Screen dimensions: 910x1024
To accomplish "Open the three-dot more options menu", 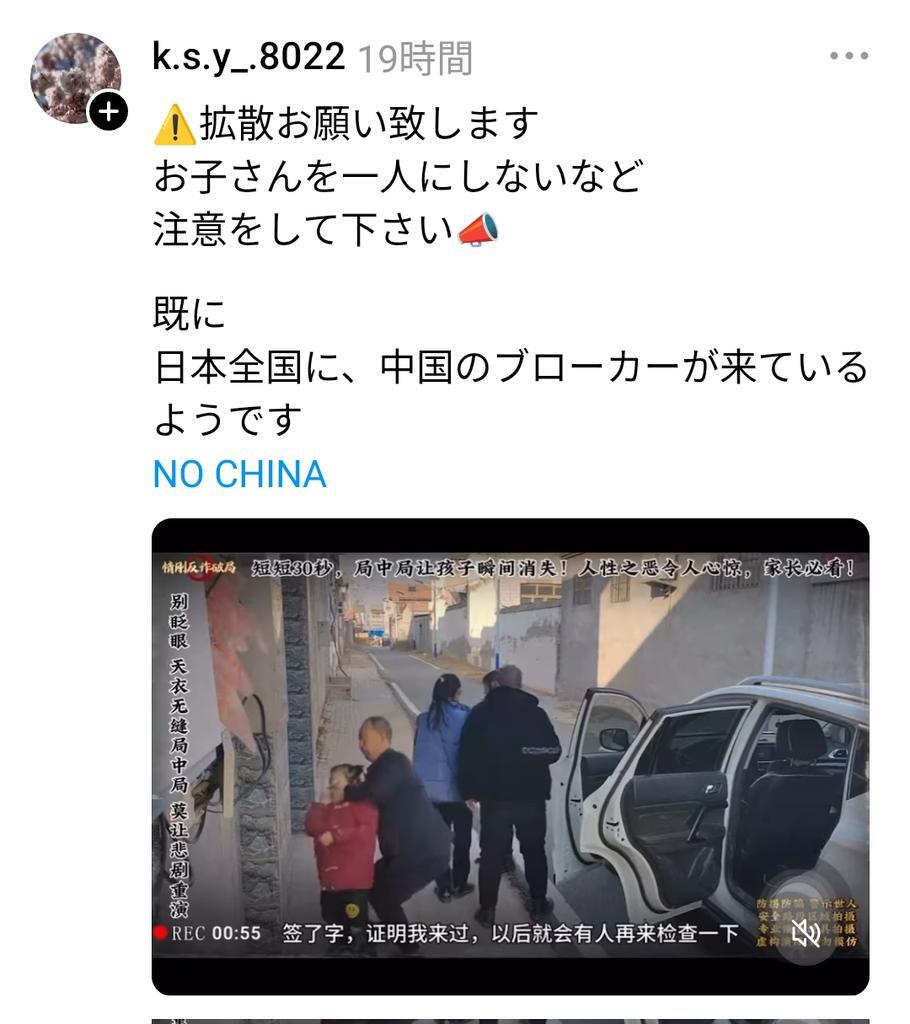I will click(849, 56).
